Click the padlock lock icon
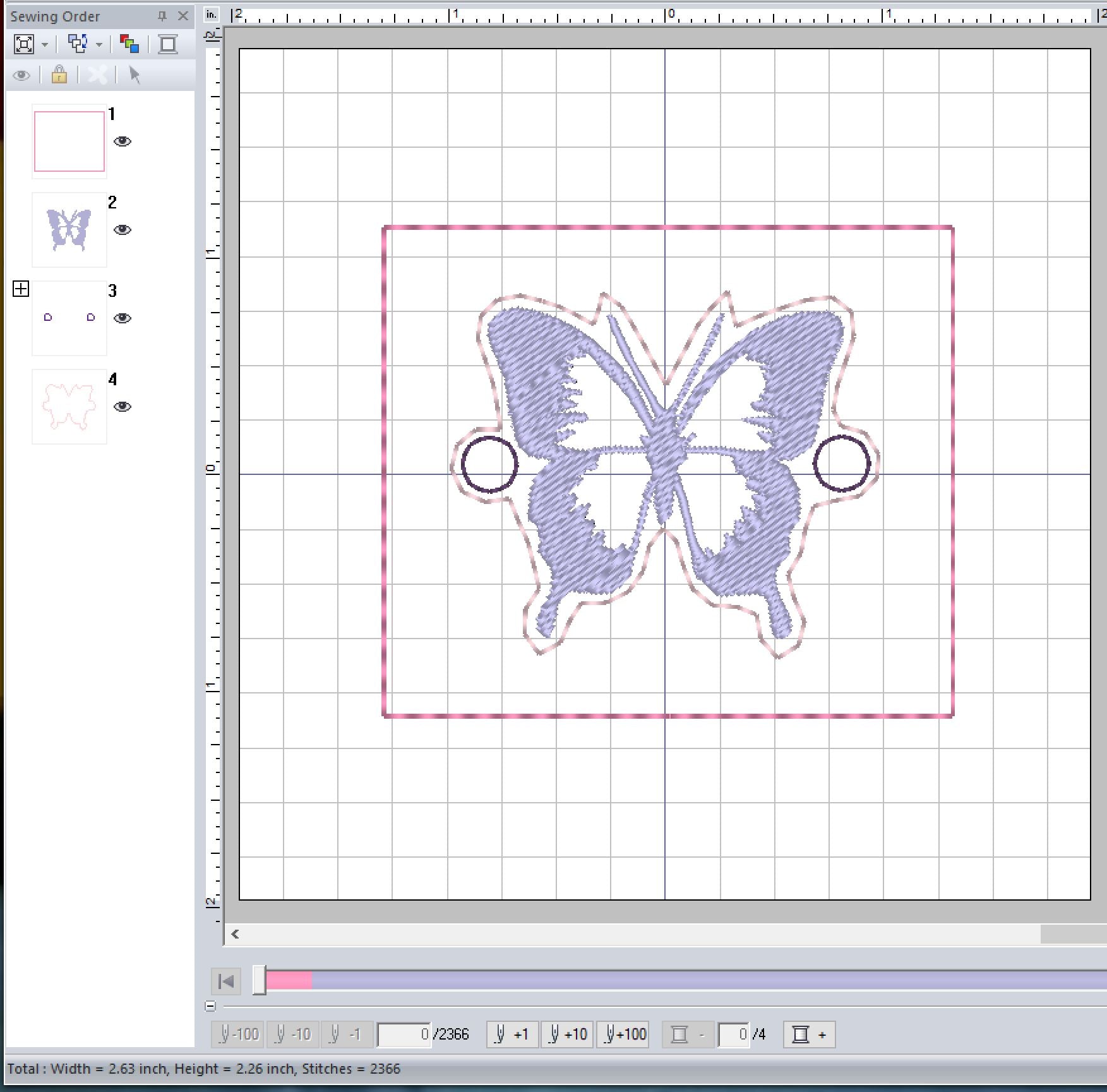This screenshot has height=1092, width=1107. [x=59, y=75]
